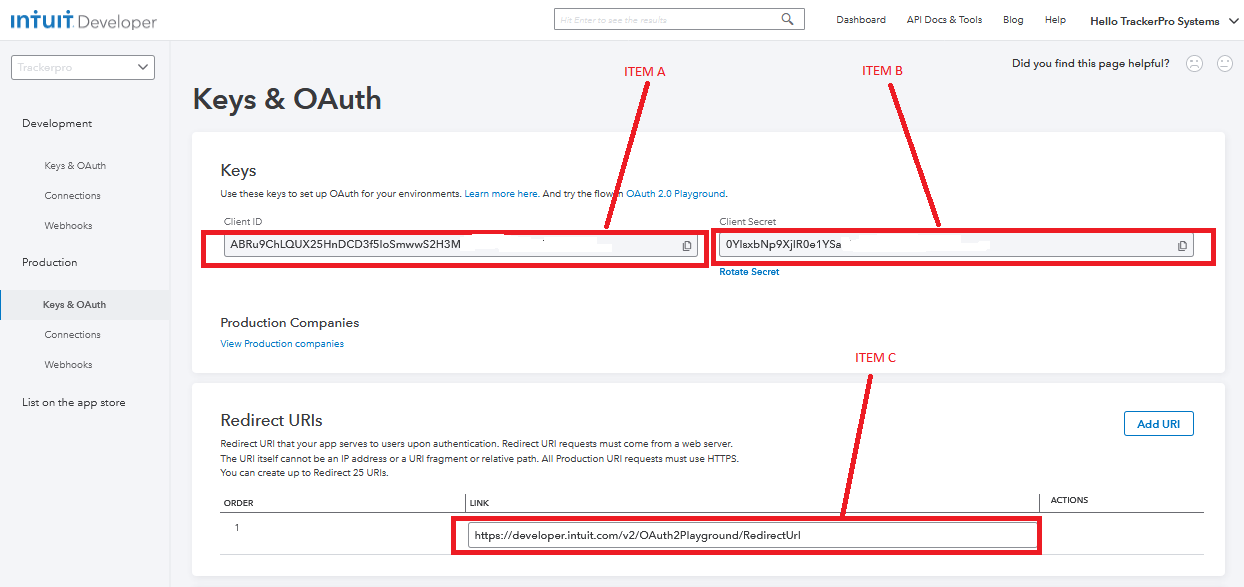Click the Add URI button
The height and width of the screenshot is (587, 1244).
click(1158, 424)
